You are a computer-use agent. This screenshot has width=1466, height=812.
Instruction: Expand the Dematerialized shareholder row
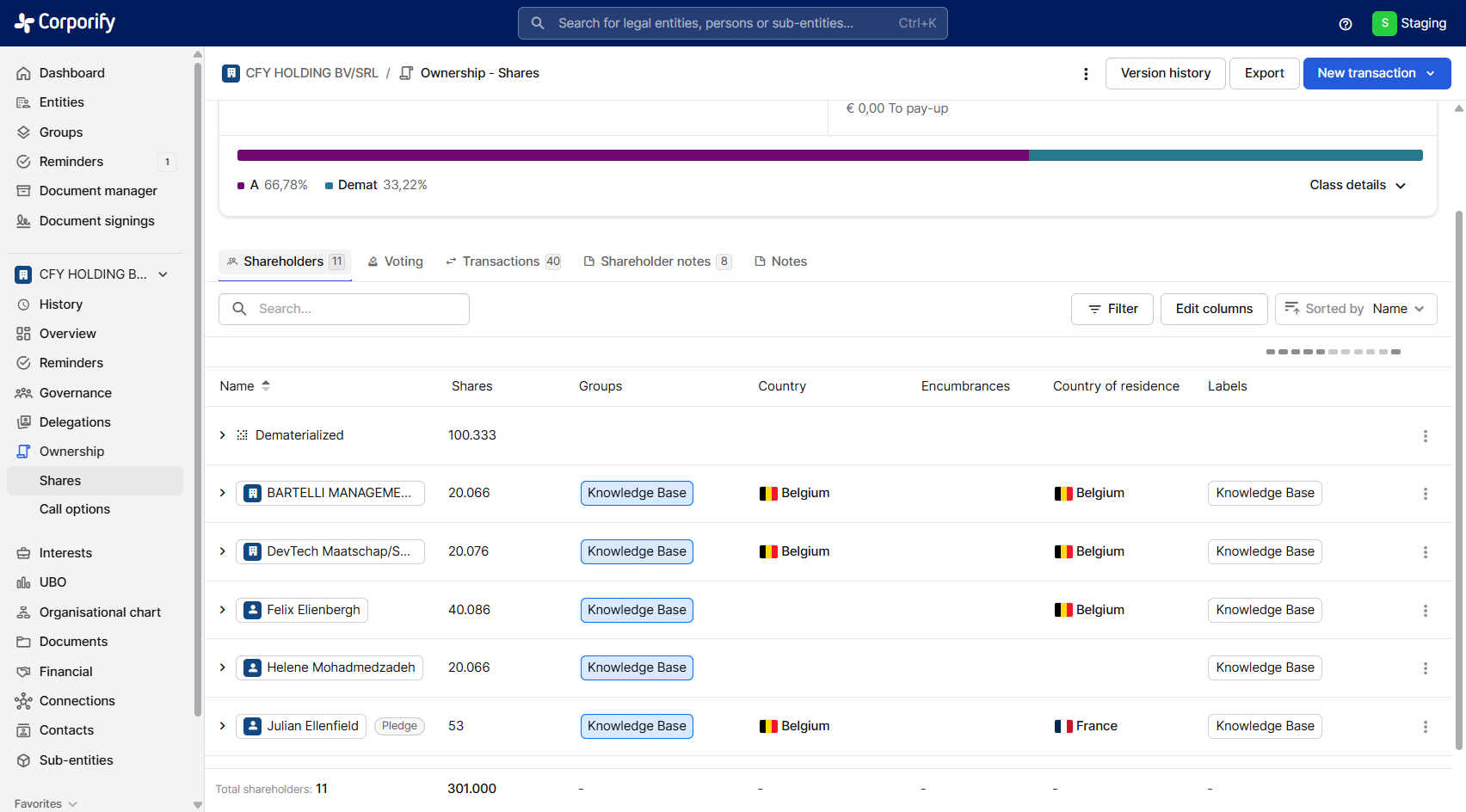coord(223,435)
